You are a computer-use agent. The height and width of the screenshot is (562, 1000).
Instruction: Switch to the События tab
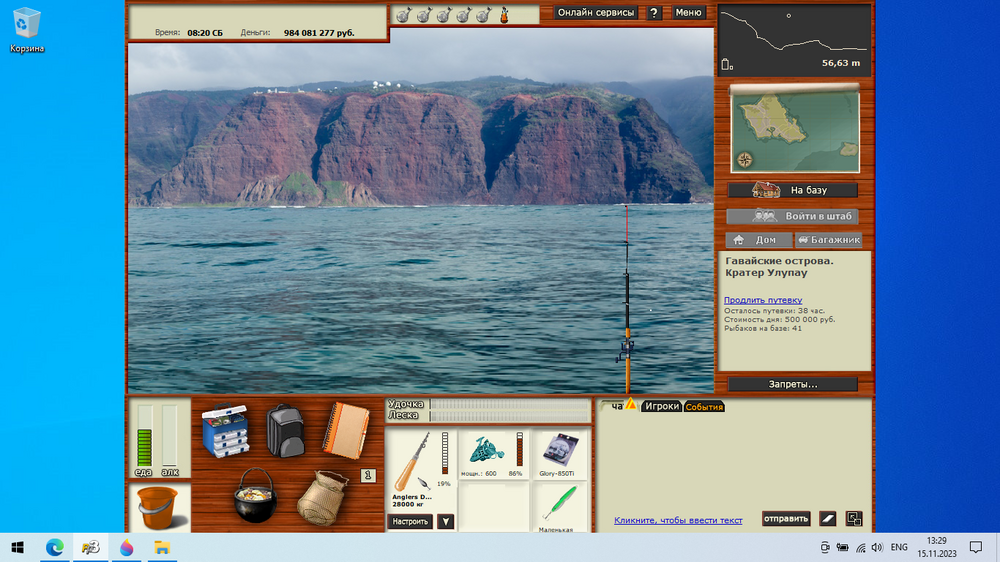[x=704, y=406]
